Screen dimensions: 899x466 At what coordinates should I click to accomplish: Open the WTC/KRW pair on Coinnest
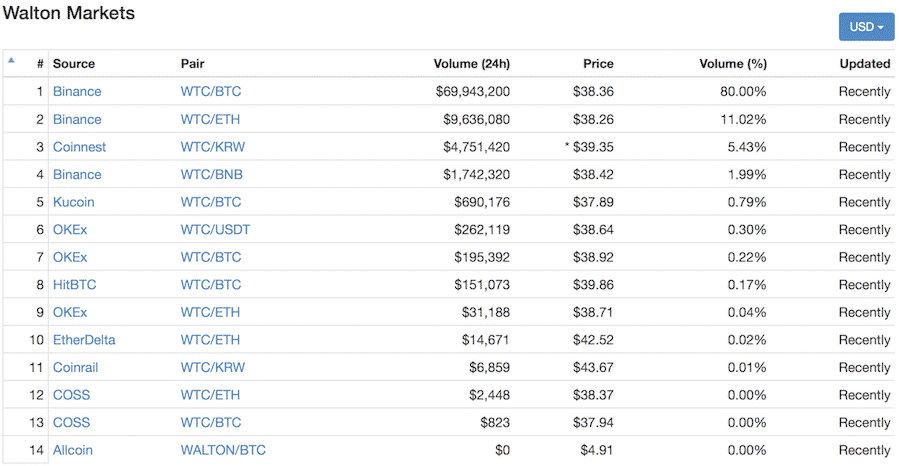point(213,147)
